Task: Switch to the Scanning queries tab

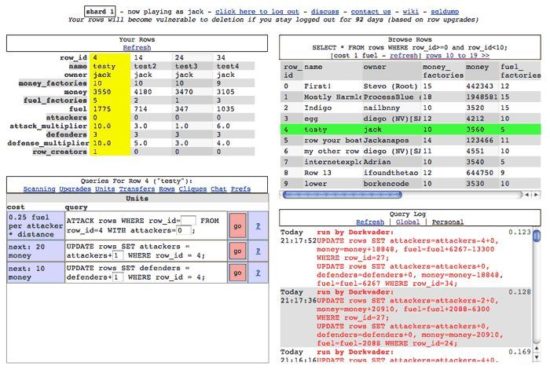Action: pos(39,189)
